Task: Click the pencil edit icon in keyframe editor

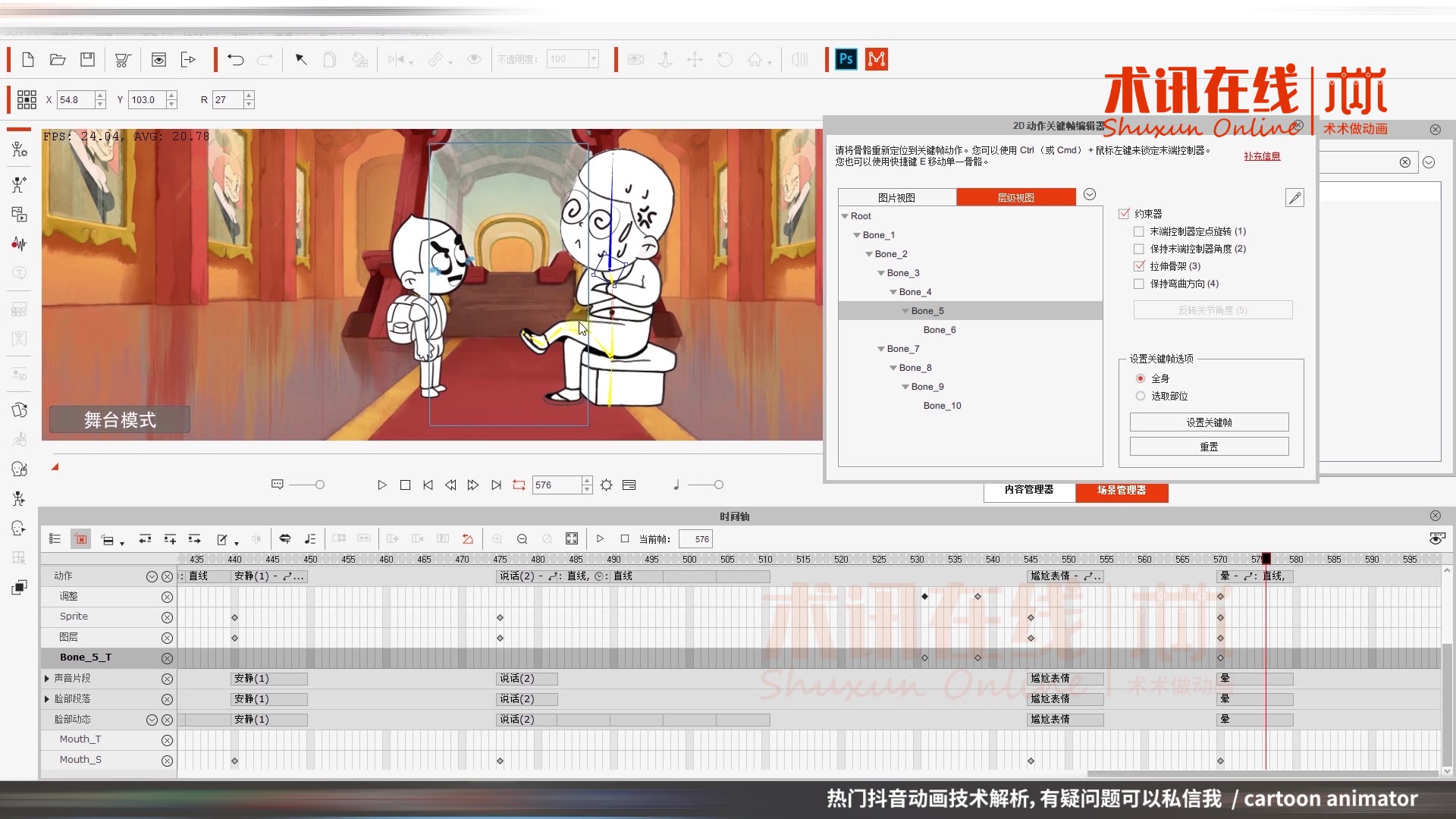Action: click(1295, 198)
